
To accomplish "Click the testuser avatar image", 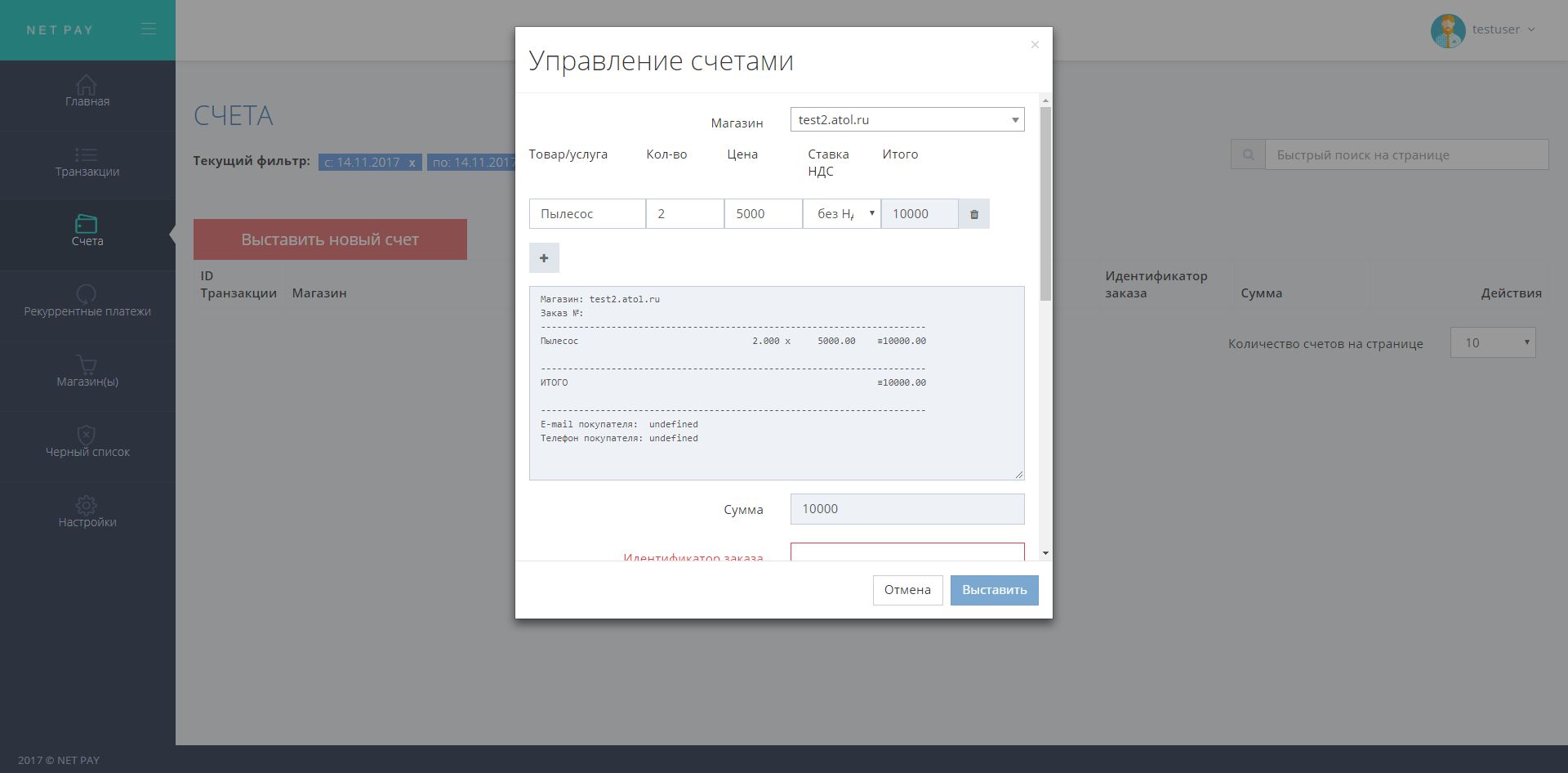I will [1448, 30].
